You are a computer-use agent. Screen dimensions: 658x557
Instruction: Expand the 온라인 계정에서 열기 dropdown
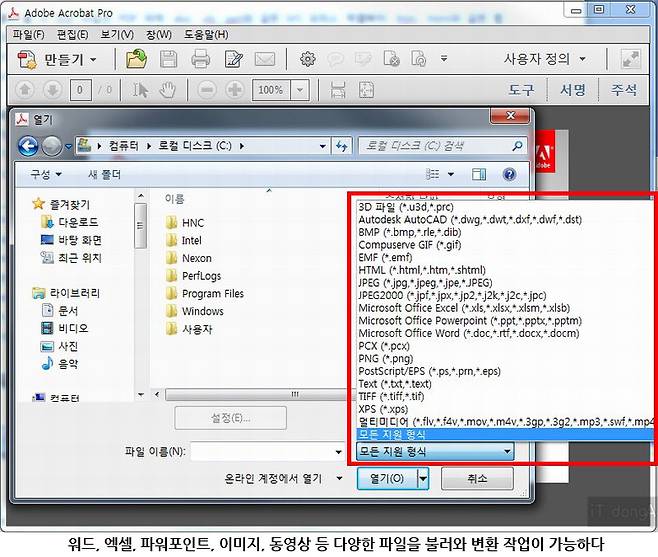tap(339, 478)
